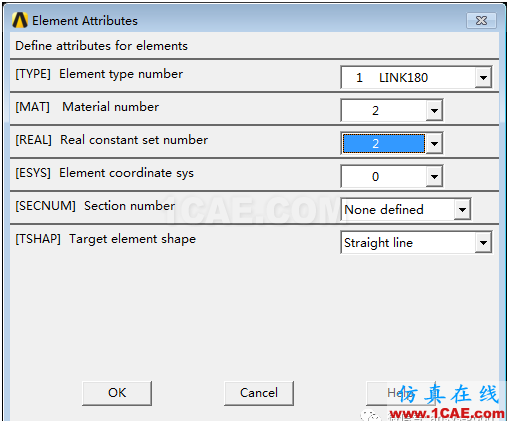509x421 pixels.
Task: Open Real constant set number dropdown arrow
Action: (x=434, y=143)
